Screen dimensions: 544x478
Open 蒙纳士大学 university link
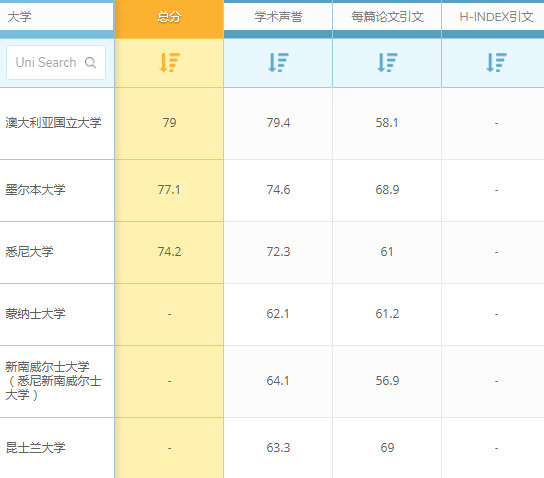(x=35, y=314)
